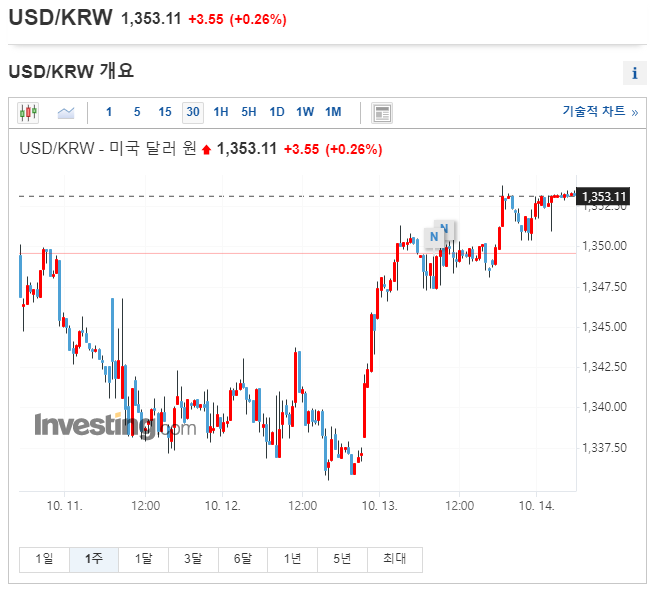
Task: Click the header price change +3.55 (+0.26%)
Action: click(x=237, y=20)
